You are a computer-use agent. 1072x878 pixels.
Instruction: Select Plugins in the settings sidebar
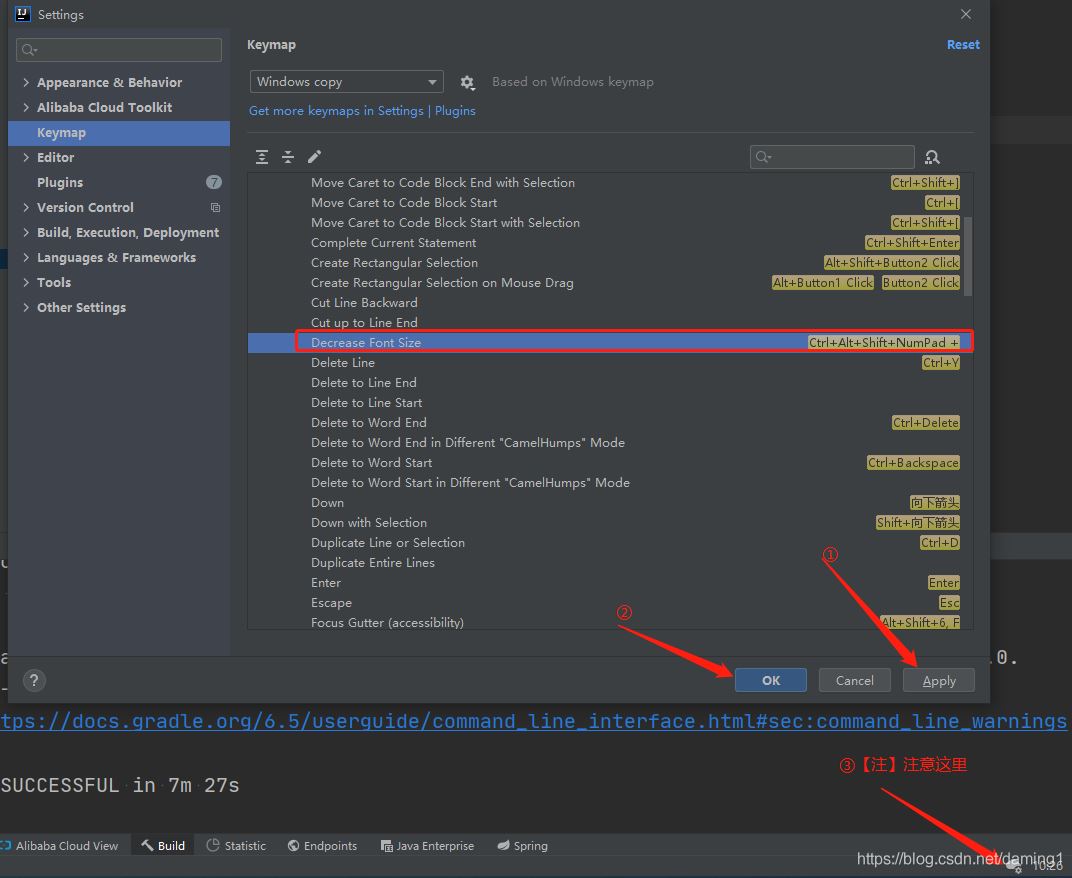tap(60, 182)
